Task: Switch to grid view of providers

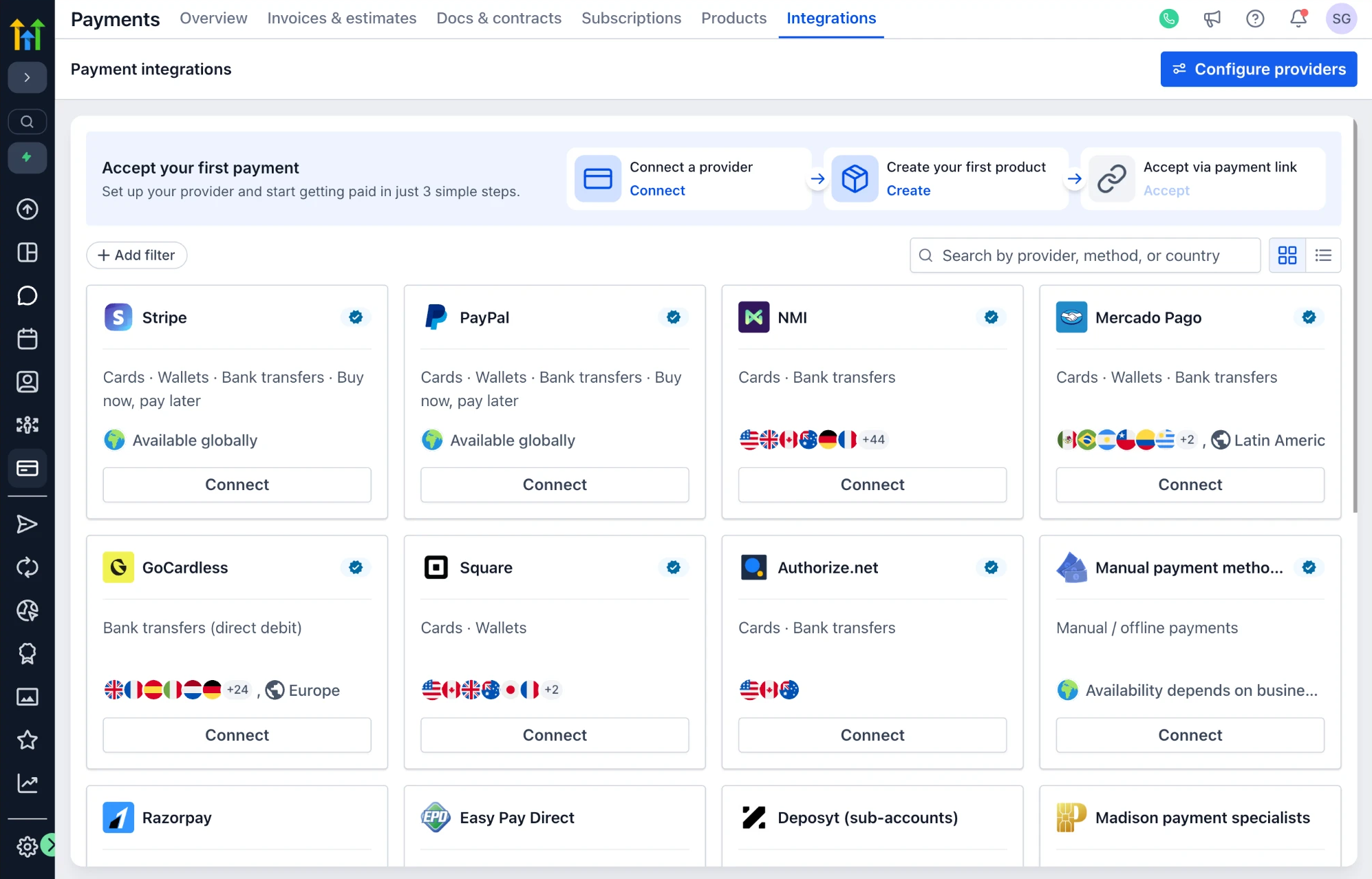Action: point(1287,255)
